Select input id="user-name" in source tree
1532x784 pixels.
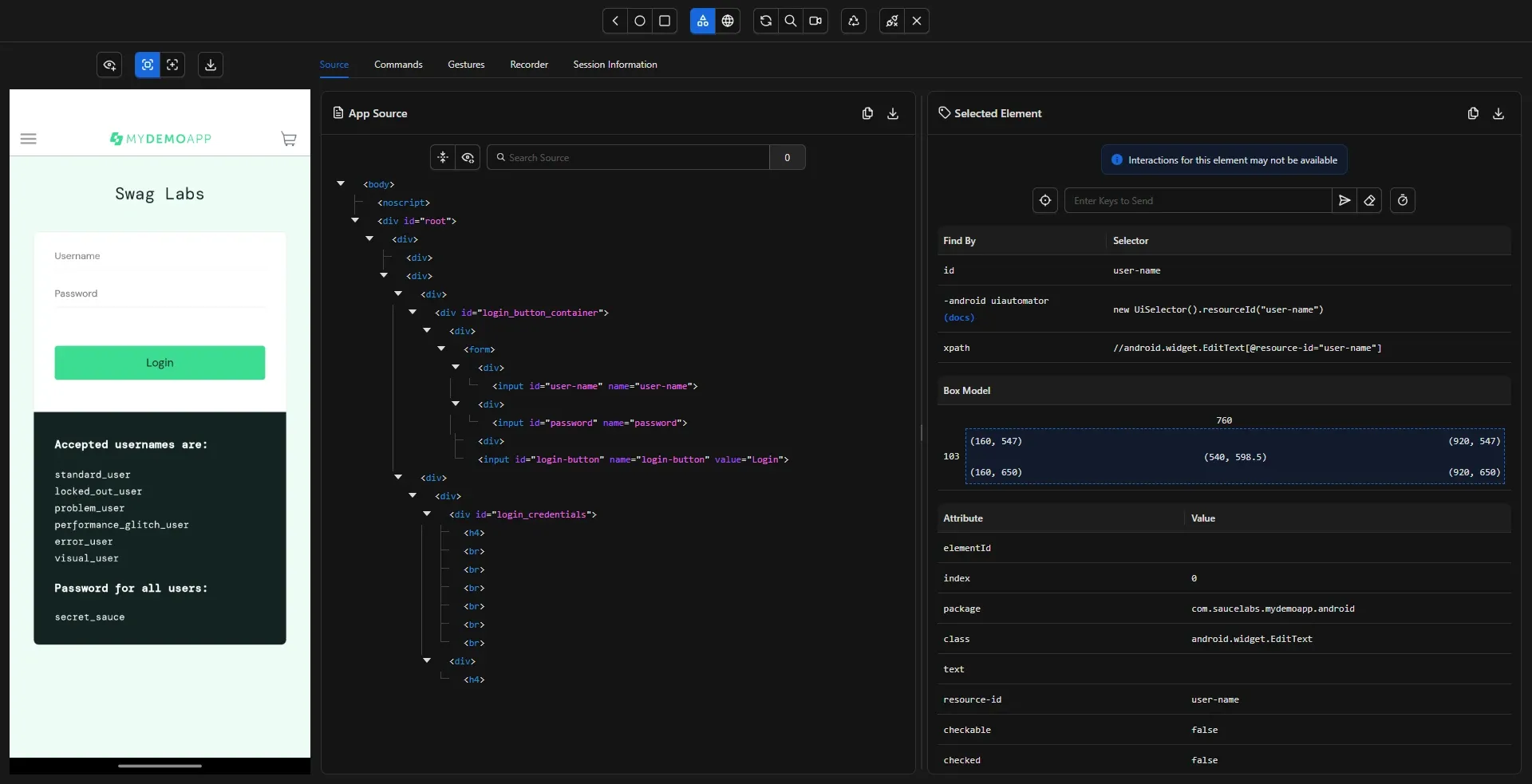click(x=595, y=386)
